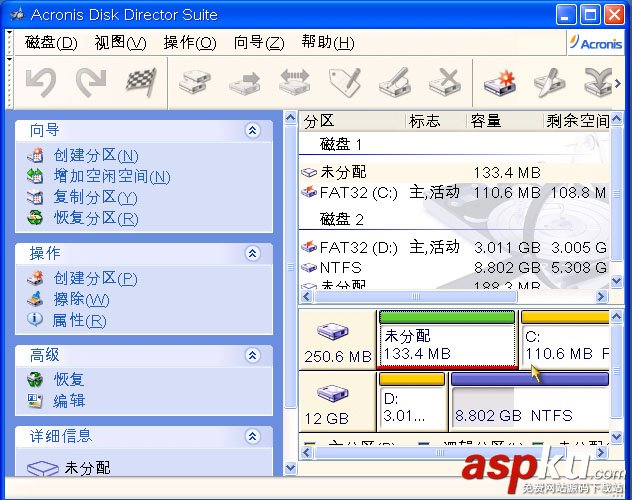Click the icon beside 增加空闲空间

[x=35, y=176]
